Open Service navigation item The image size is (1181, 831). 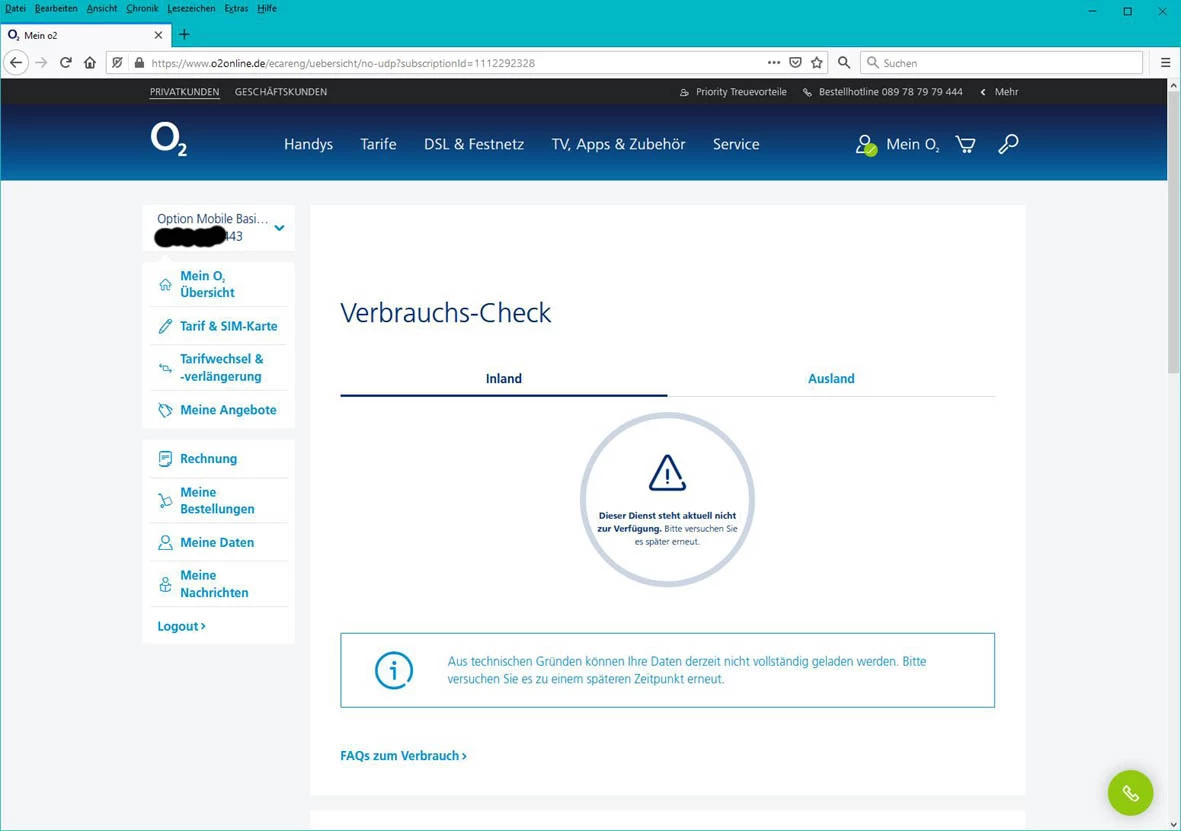(x=736, y=144)
